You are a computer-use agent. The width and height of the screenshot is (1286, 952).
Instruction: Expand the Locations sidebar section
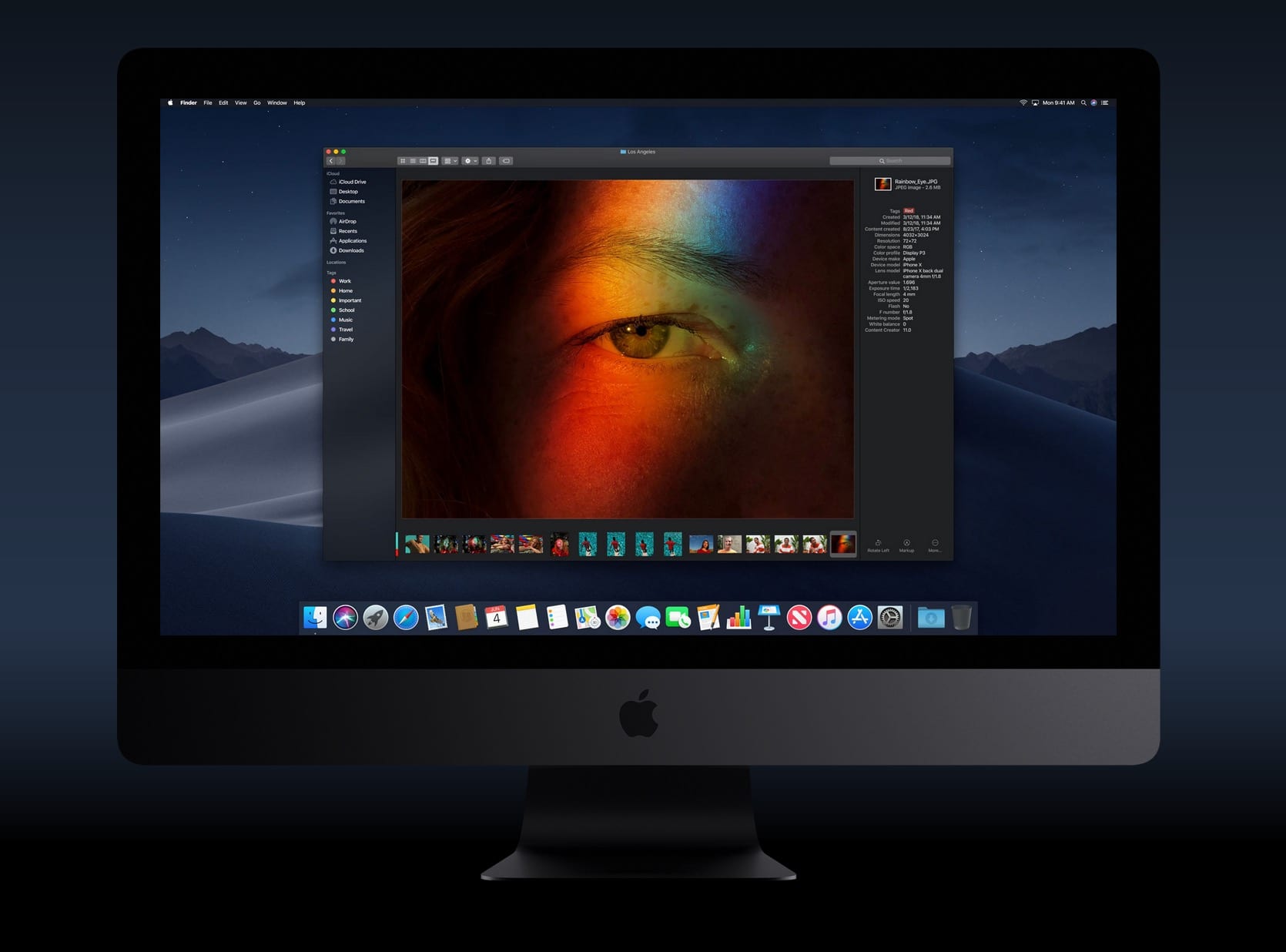[337, 263]
